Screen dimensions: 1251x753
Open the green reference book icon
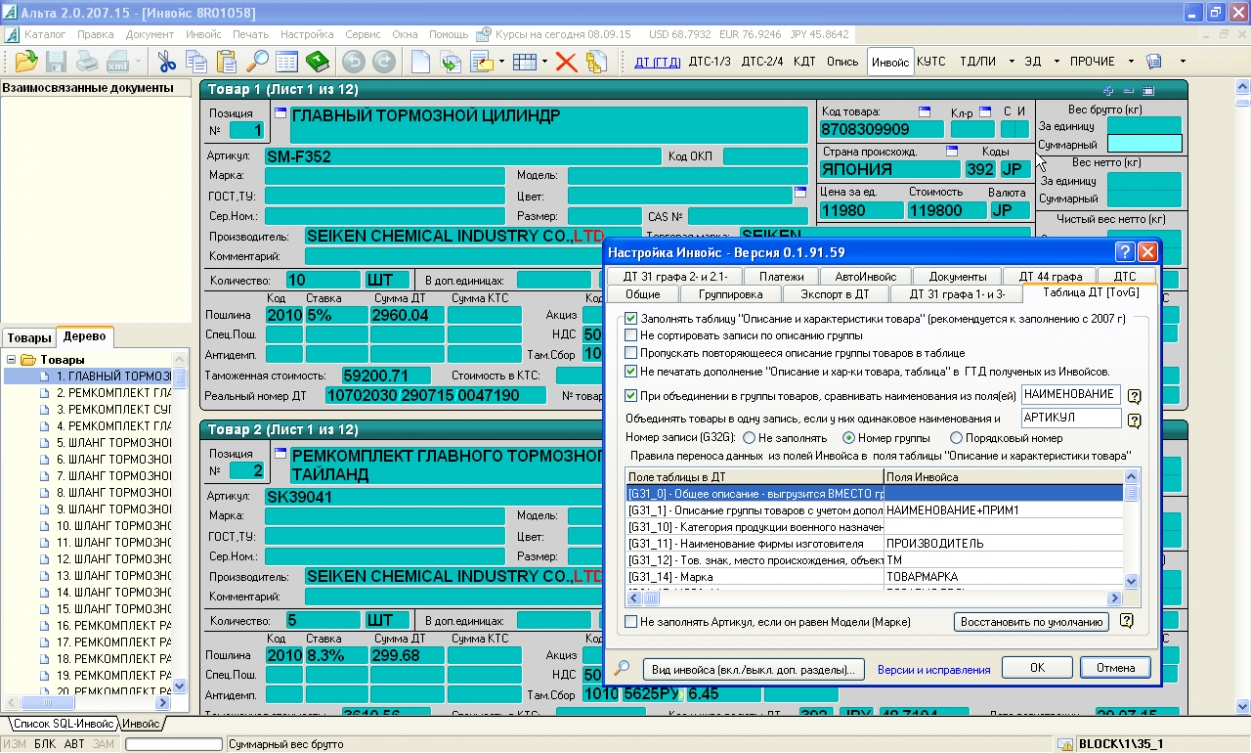317,62
